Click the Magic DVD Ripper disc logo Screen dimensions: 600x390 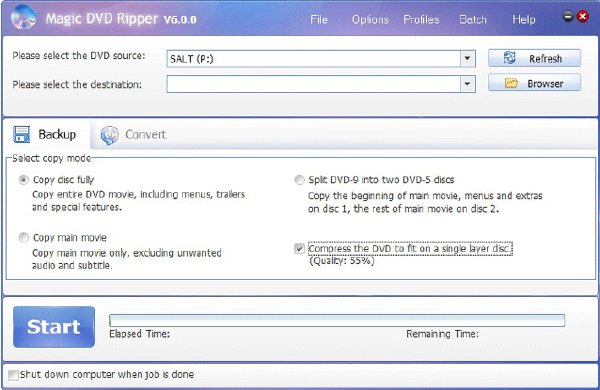click(x=24, y=17)
